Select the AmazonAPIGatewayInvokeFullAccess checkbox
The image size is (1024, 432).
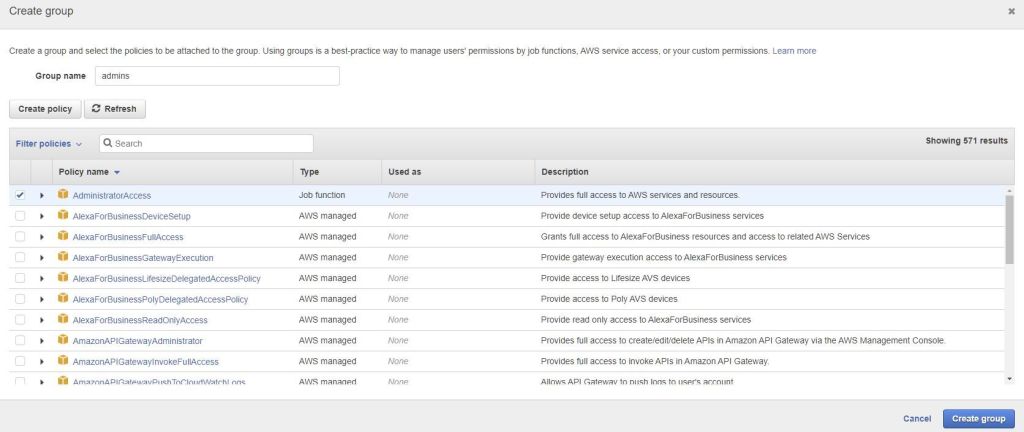(20, 362)
